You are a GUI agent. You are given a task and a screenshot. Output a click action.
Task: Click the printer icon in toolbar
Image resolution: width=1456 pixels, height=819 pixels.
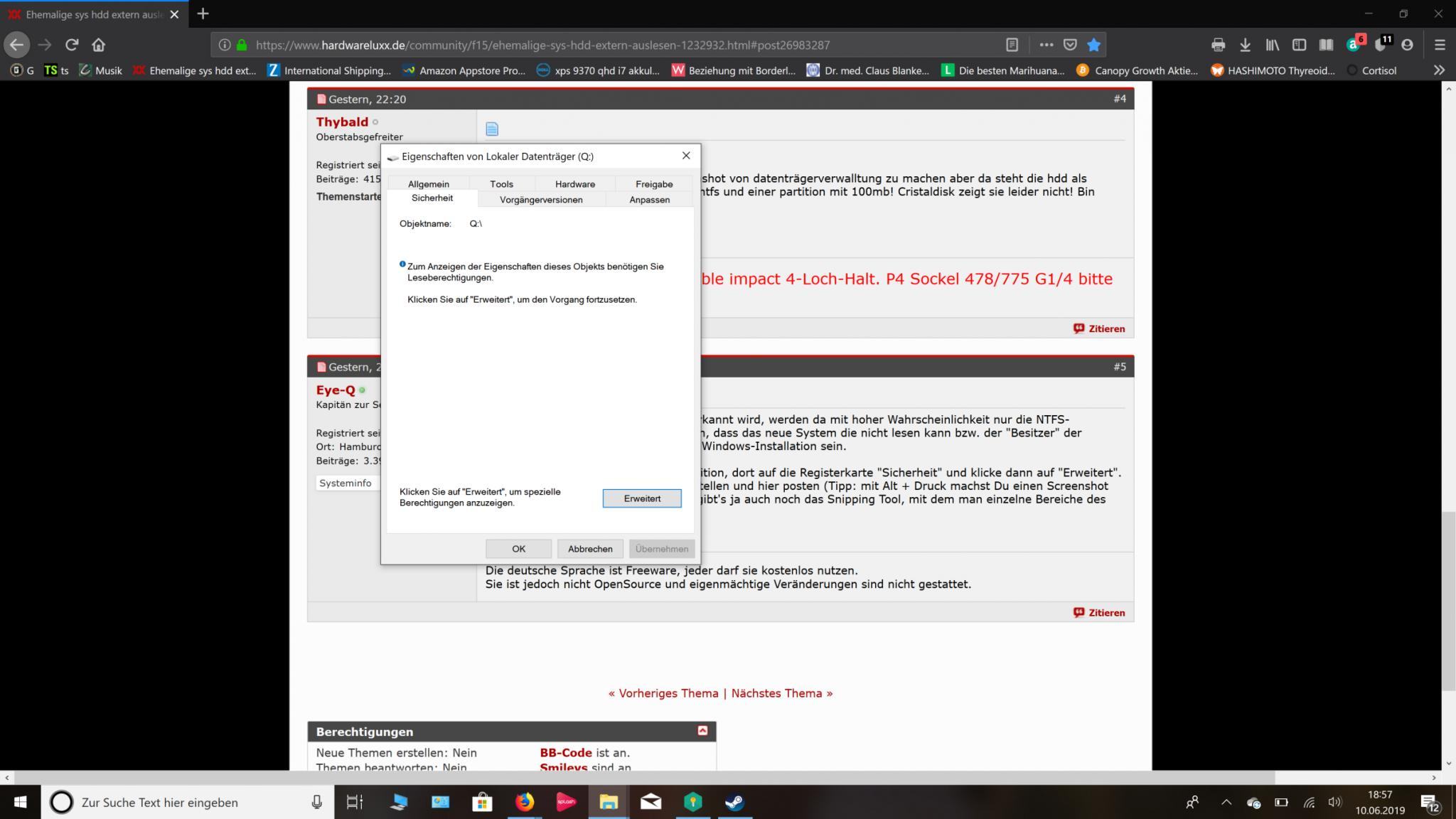tap(1218, 45)
